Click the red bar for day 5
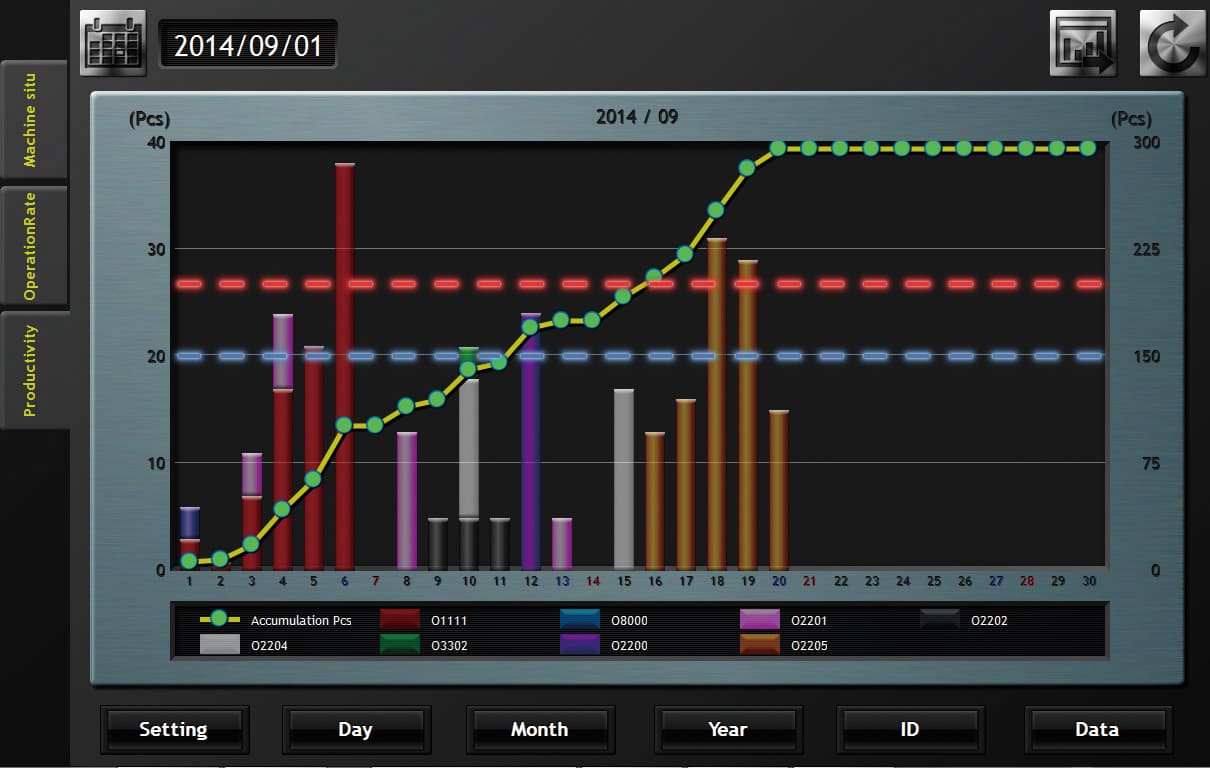 click(314, 458)
